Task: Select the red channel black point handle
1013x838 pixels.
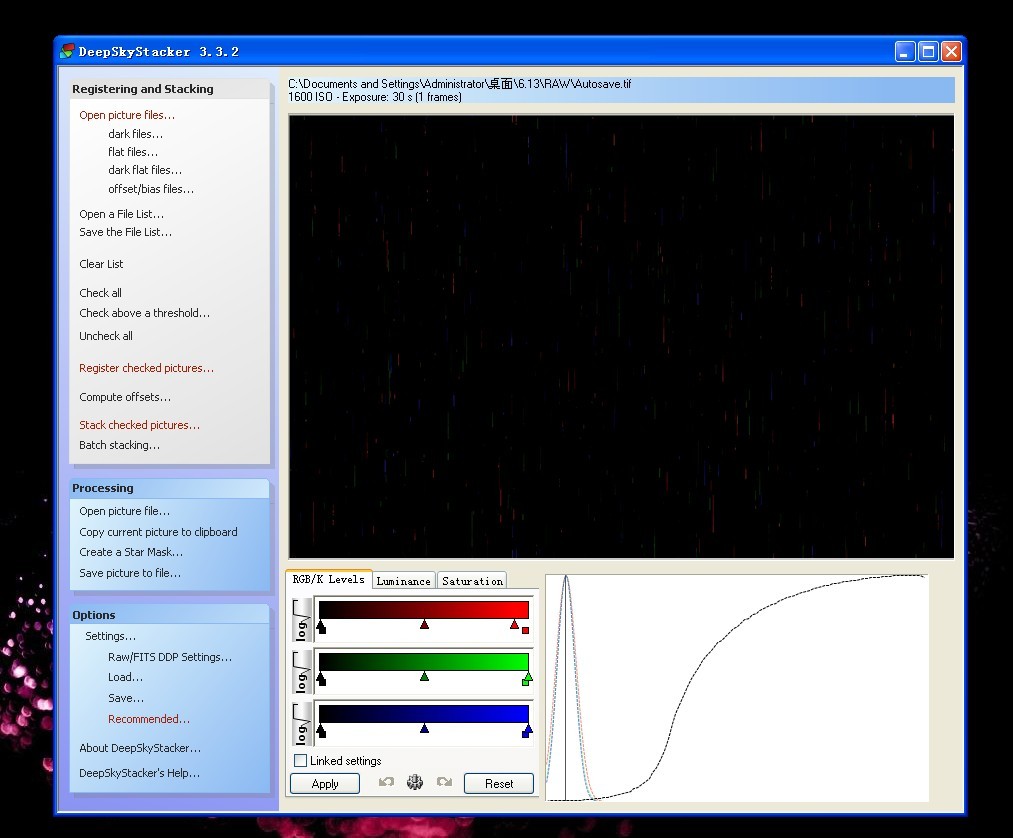Action: [x=321, y=626]
